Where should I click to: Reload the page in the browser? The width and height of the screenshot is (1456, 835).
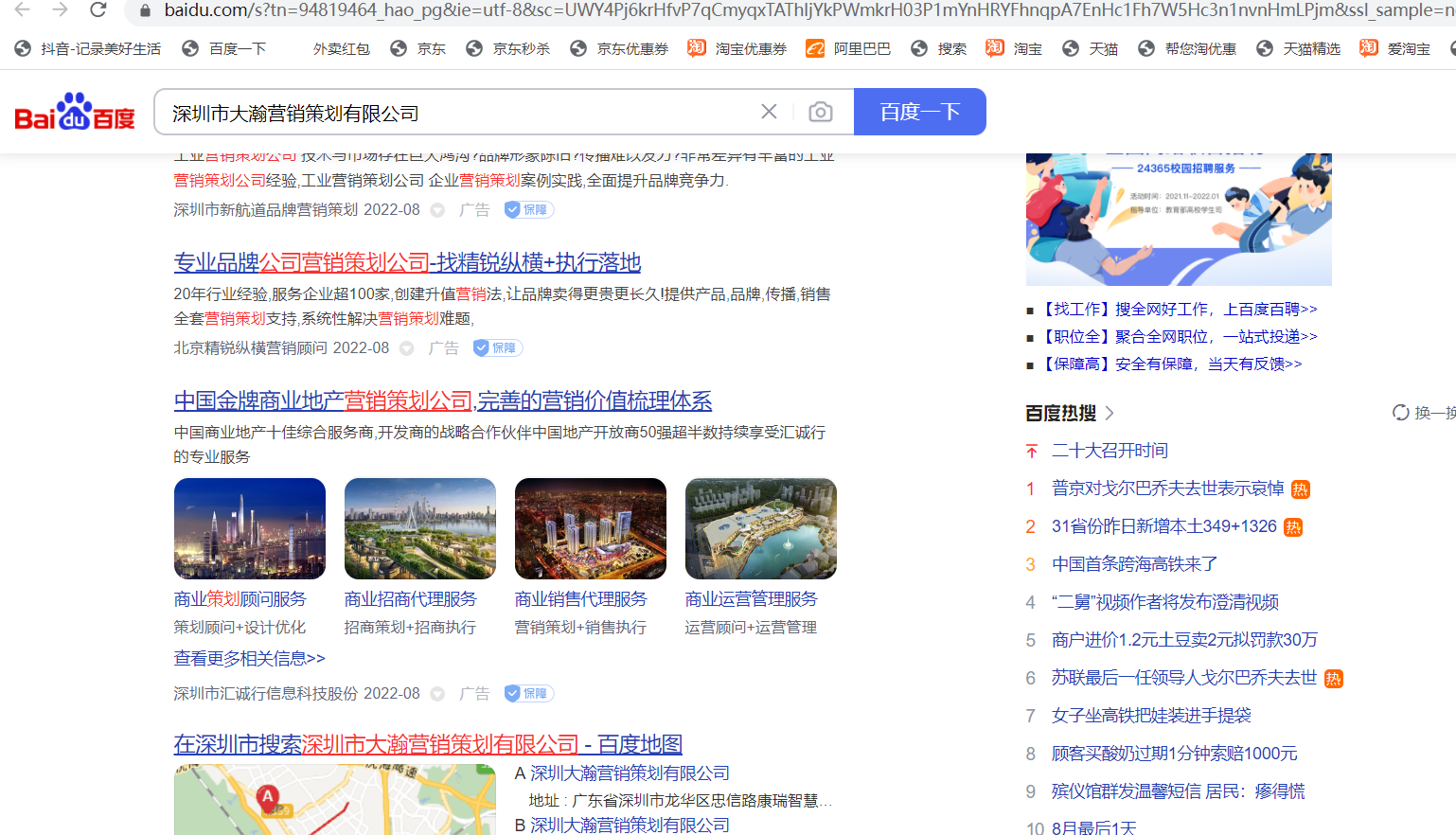(x=98, y=10)
